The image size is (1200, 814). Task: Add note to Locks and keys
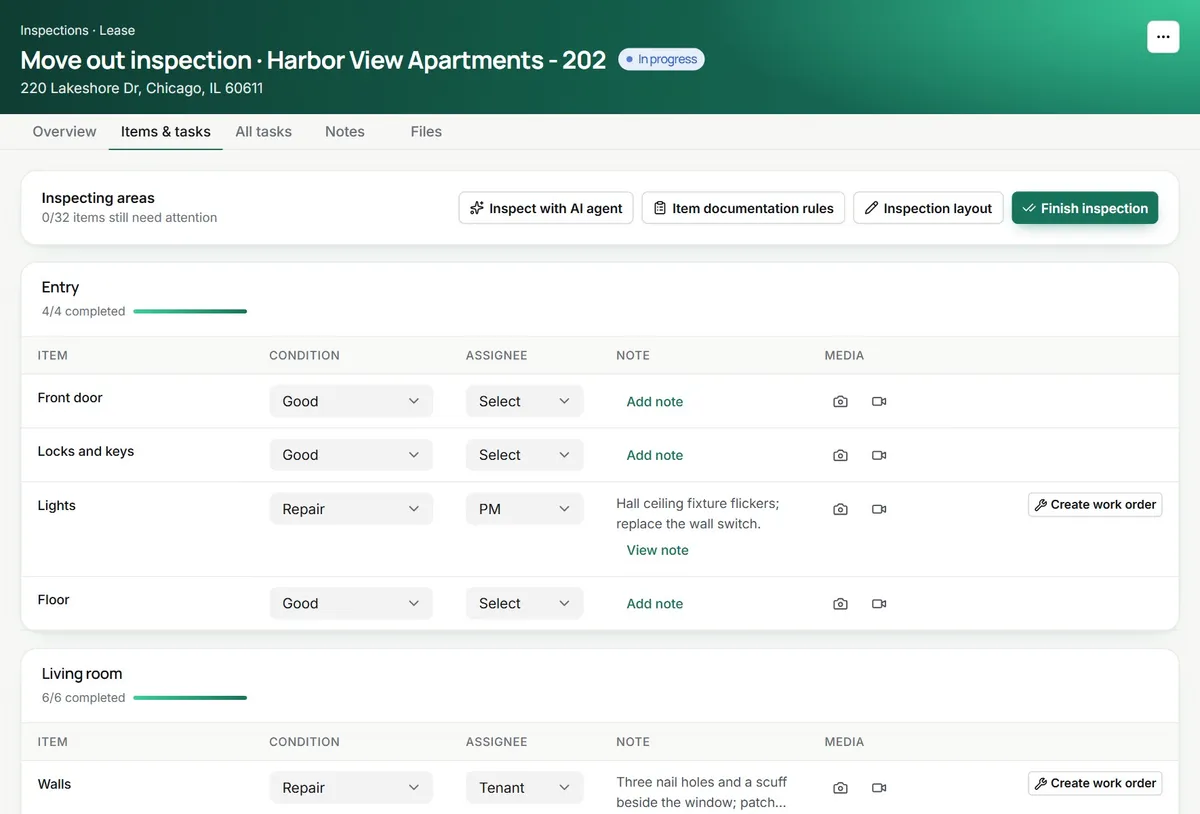pos(655,455)
